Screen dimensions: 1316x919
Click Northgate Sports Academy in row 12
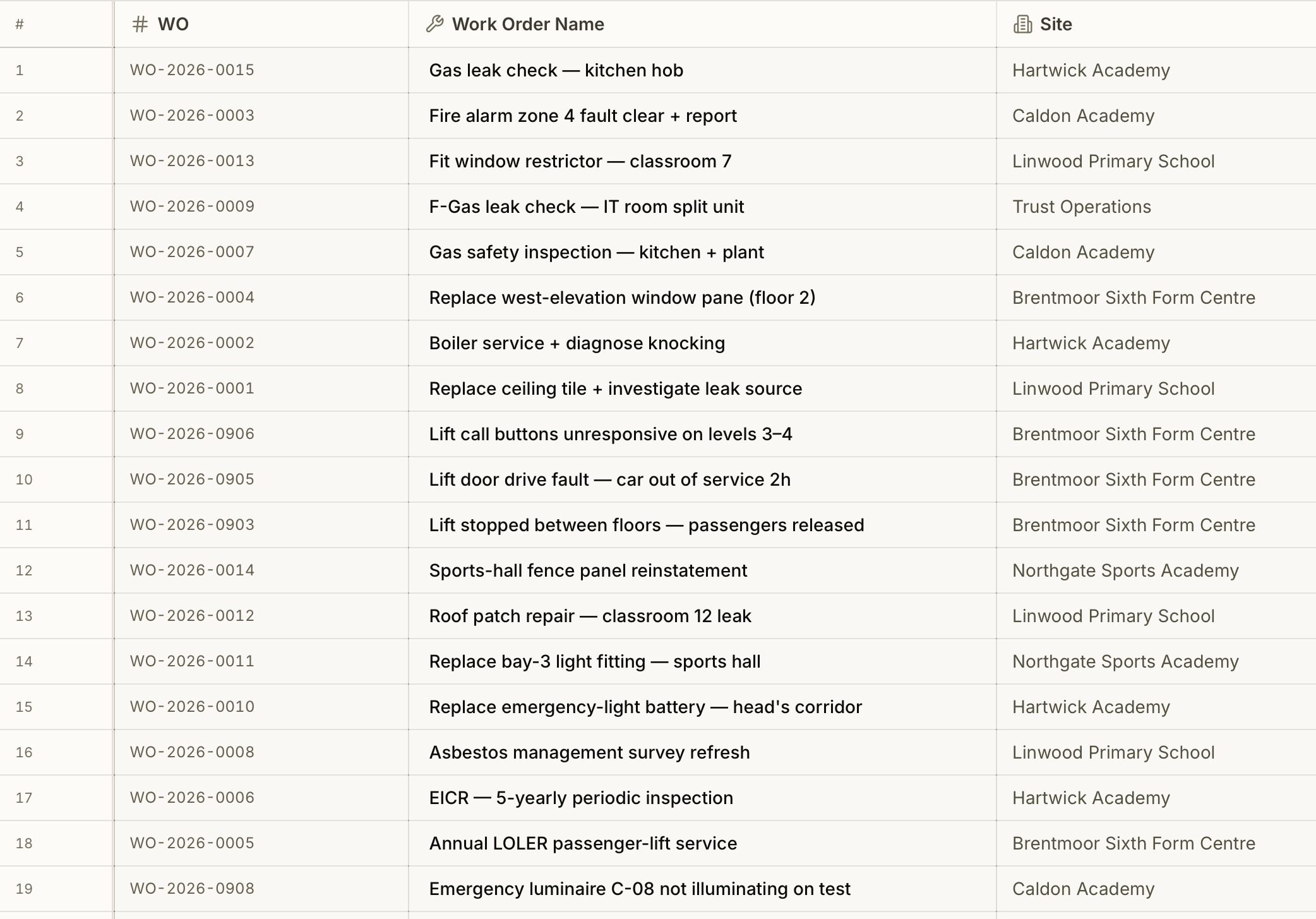click(x=1125, y=570)
